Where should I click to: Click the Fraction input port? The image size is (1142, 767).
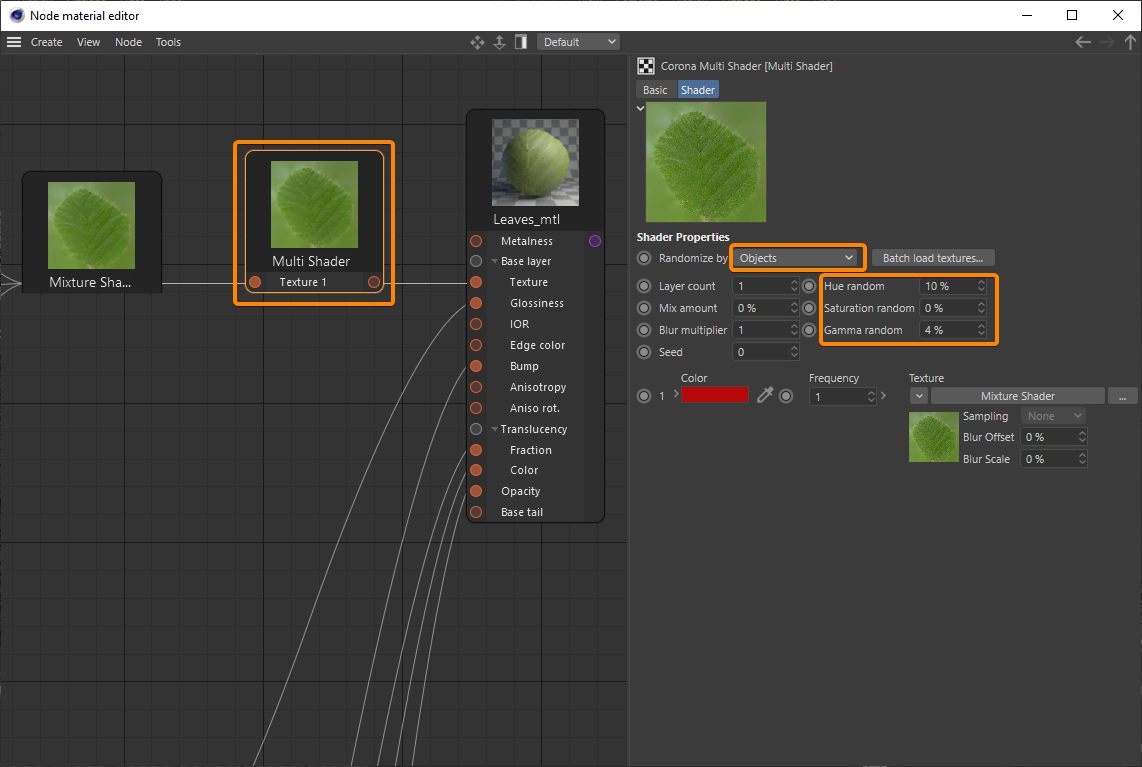click(x=476, y=450)
